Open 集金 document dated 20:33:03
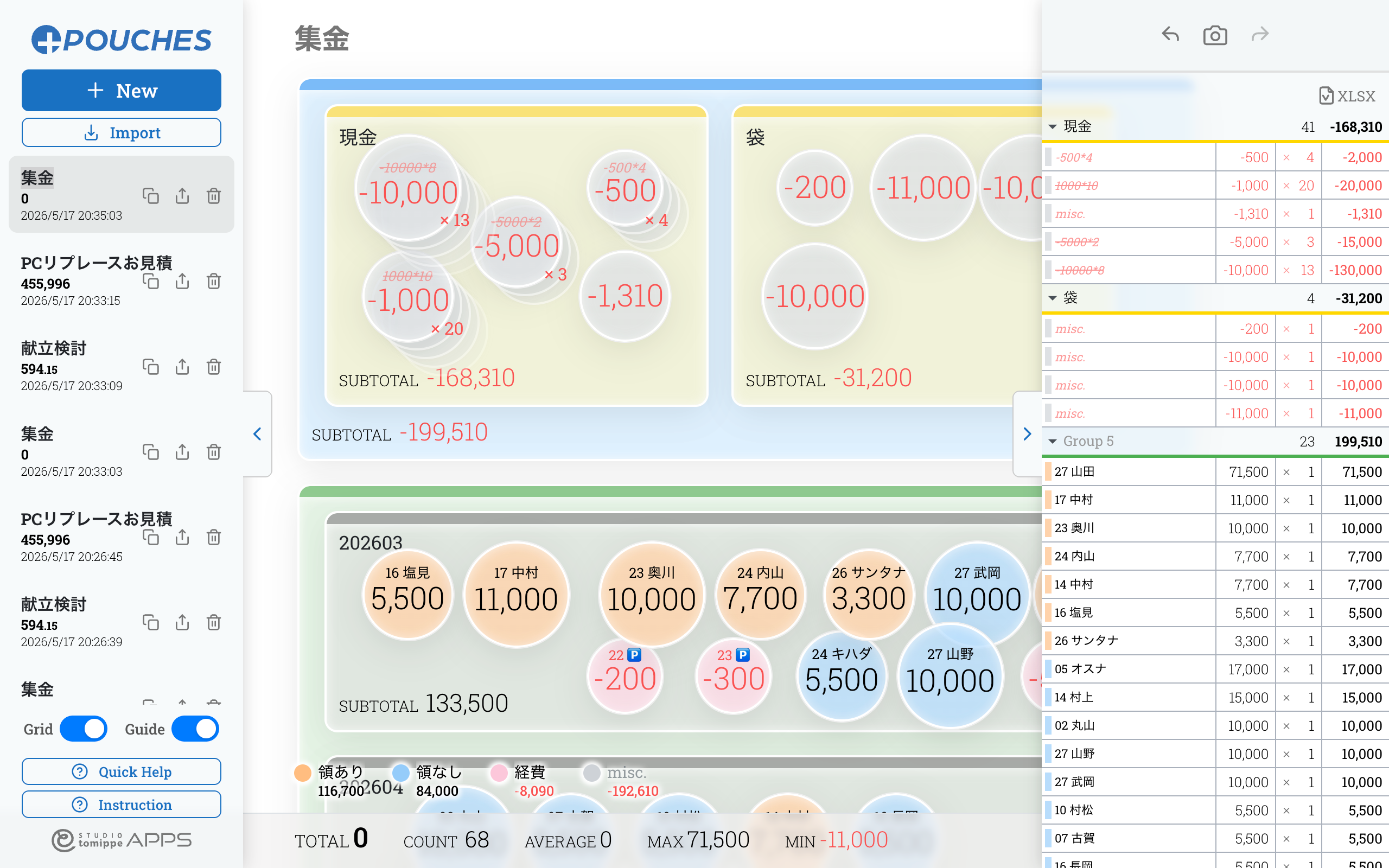The width and height of the screenshot is (1389, 868). point(121,451)
